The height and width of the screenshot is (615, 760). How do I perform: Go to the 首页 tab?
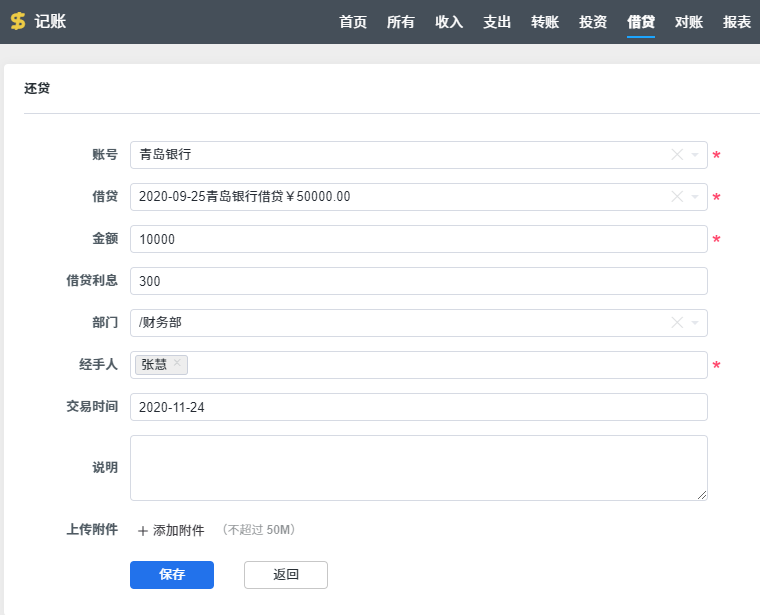pyautogui.click(x=353, y=22)
